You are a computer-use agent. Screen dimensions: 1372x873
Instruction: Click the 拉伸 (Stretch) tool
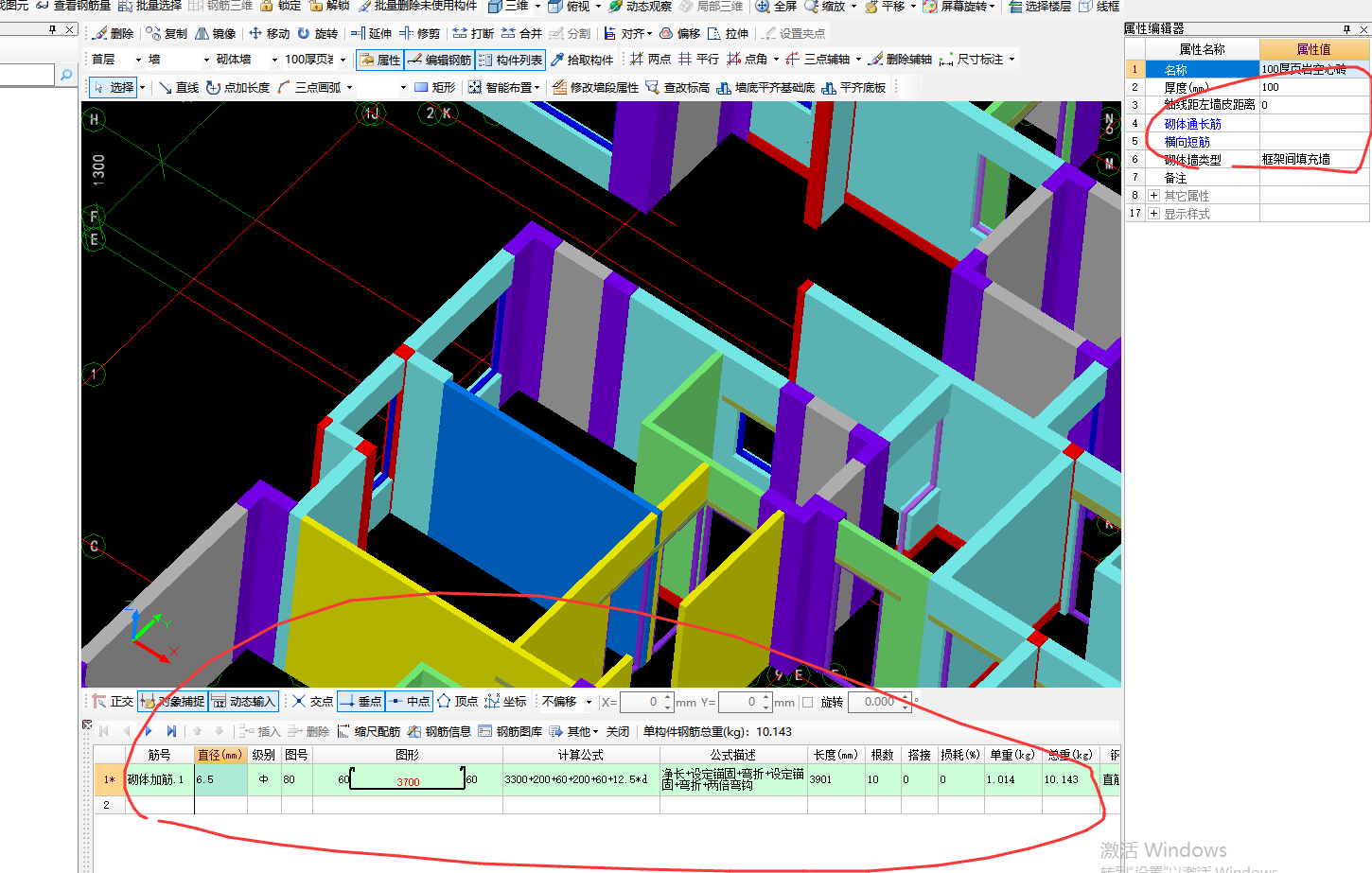click(728, 33)
